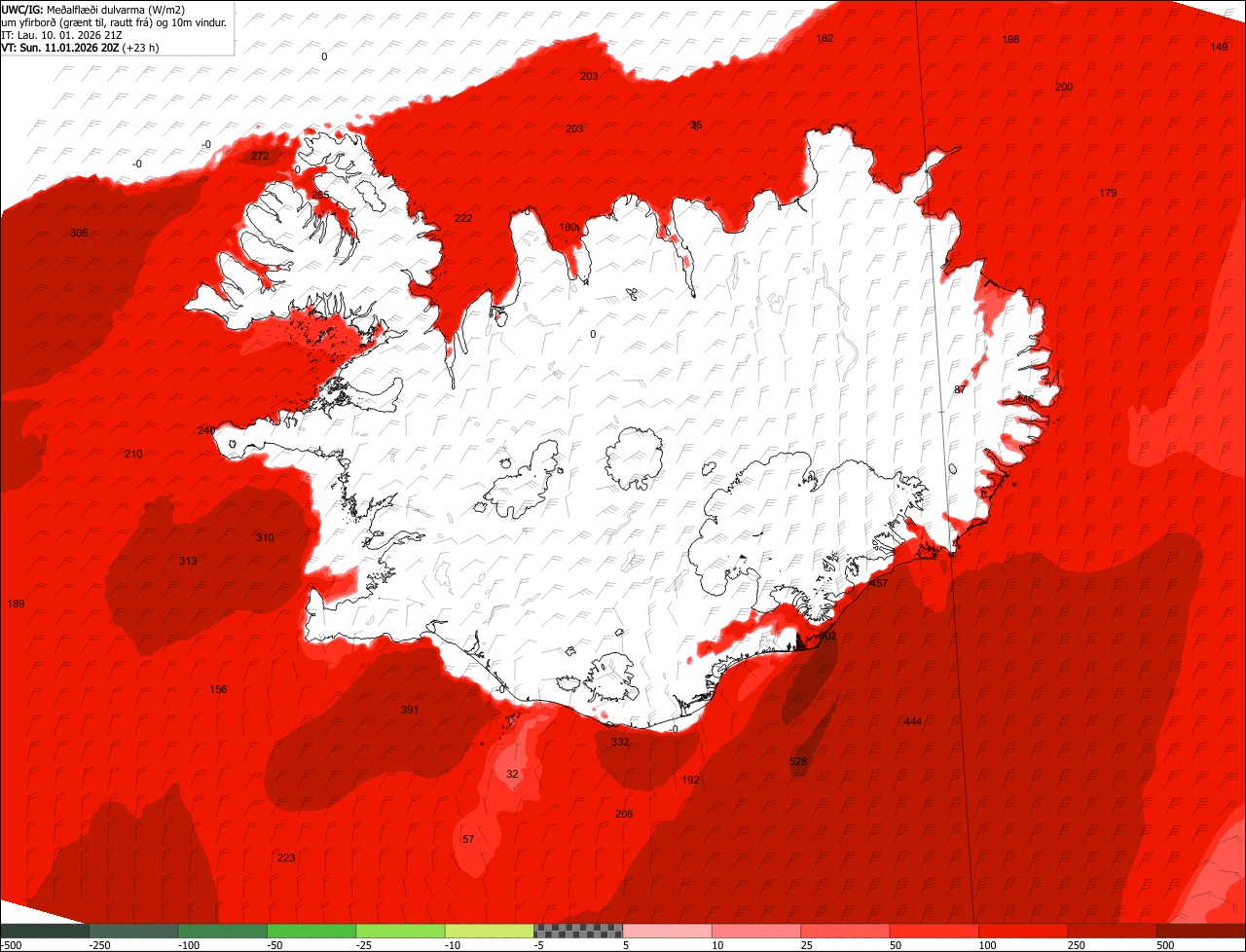Click the map value 310
Viewport: 1246px width, 952px height.
265,537
